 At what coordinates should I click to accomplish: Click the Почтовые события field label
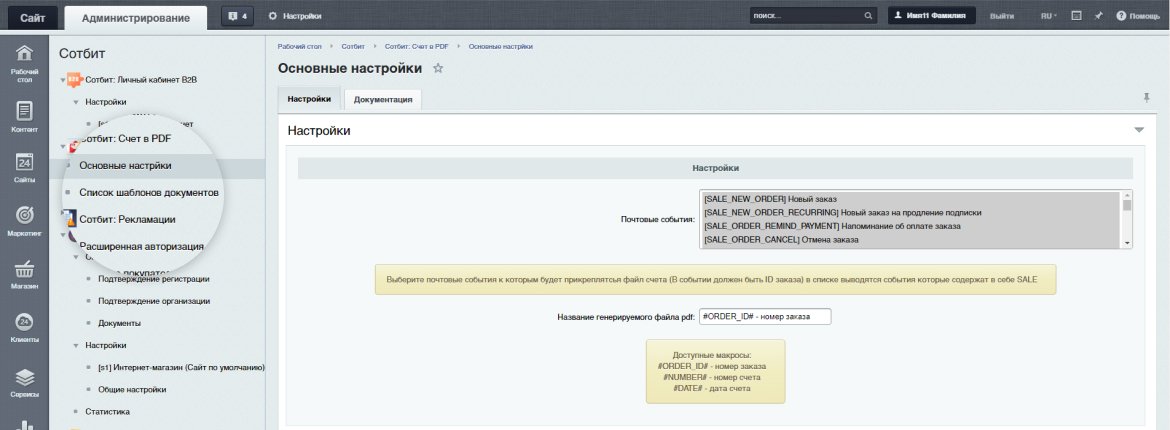[657, 219]
